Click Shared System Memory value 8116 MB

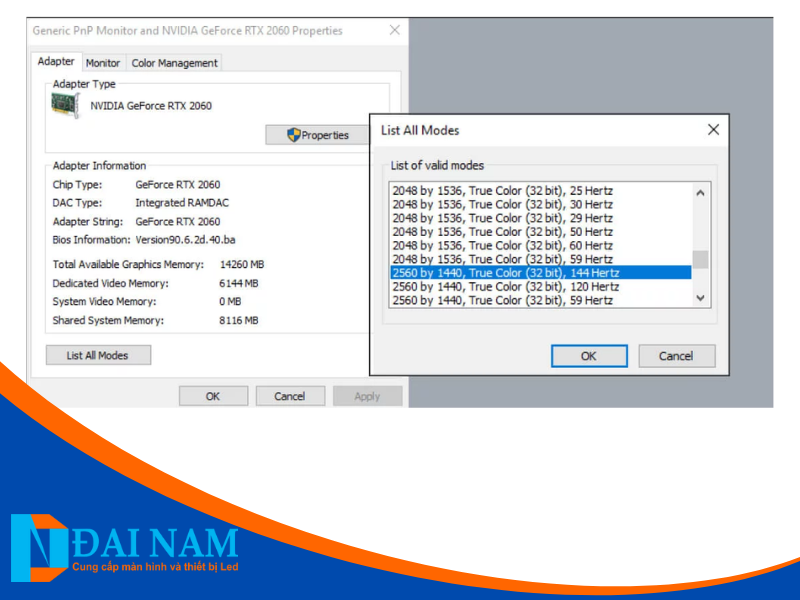pos(239,320)
